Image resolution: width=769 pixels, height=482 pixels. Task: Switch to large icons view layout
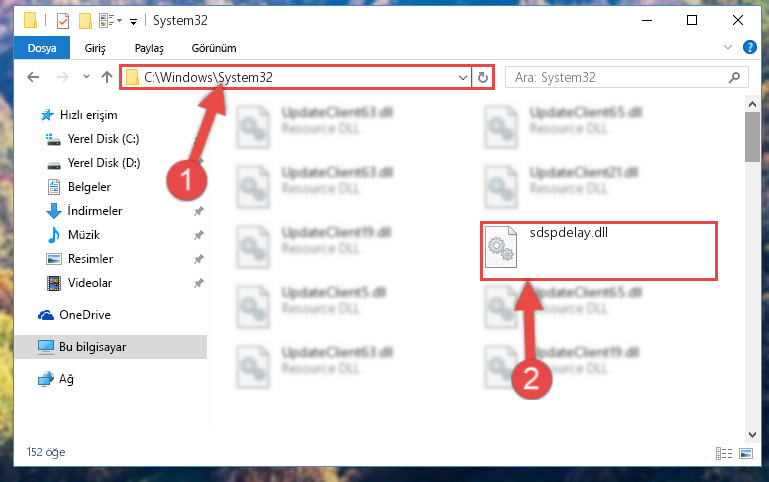pyautogui.click(x=746, y=453)
